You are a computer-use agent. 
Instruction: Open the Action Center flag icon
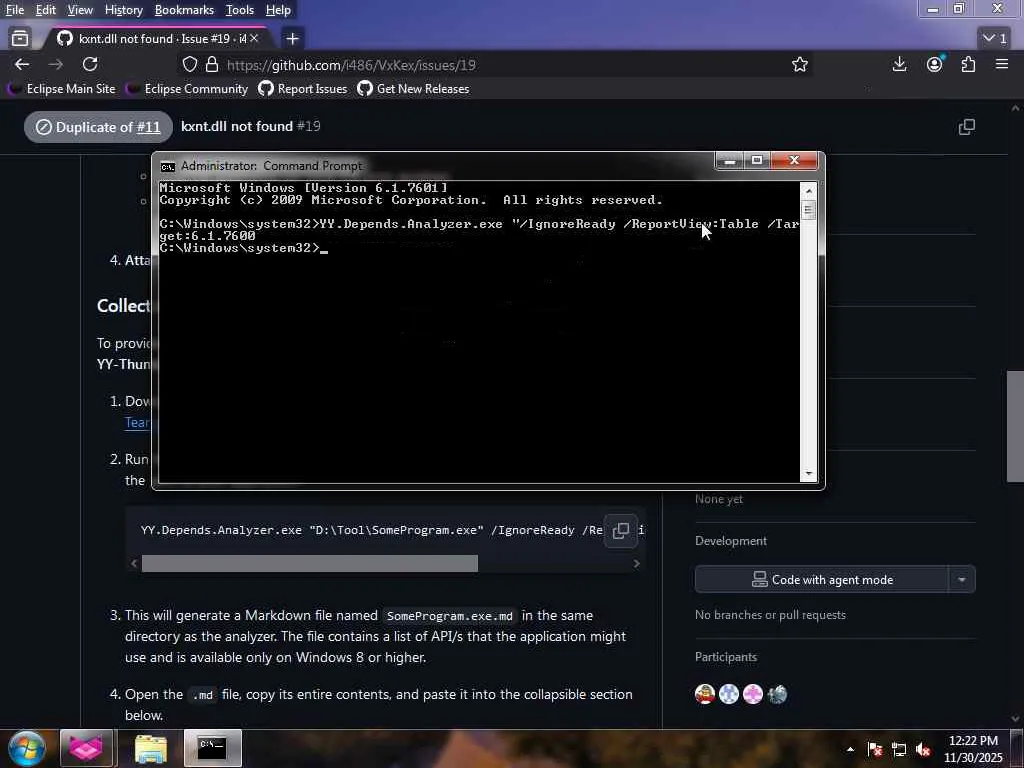(874, 749)
